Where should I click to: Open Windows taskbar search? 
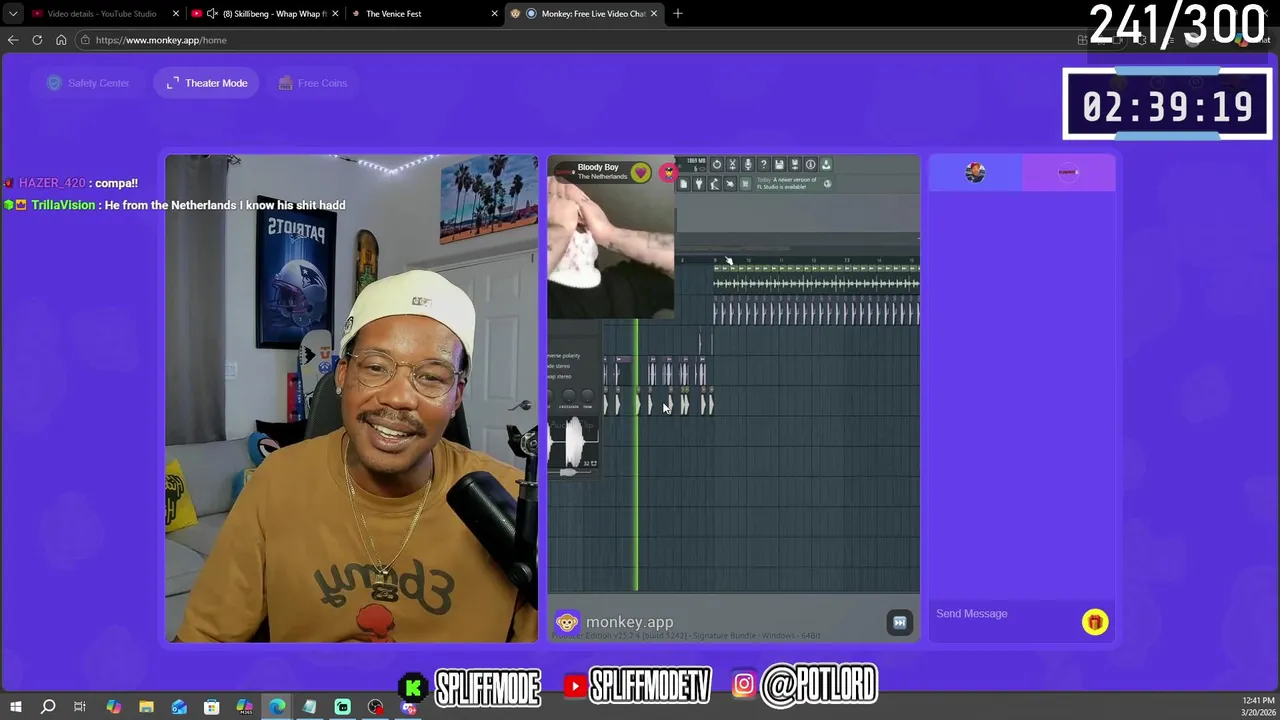(x=47, y=707)
